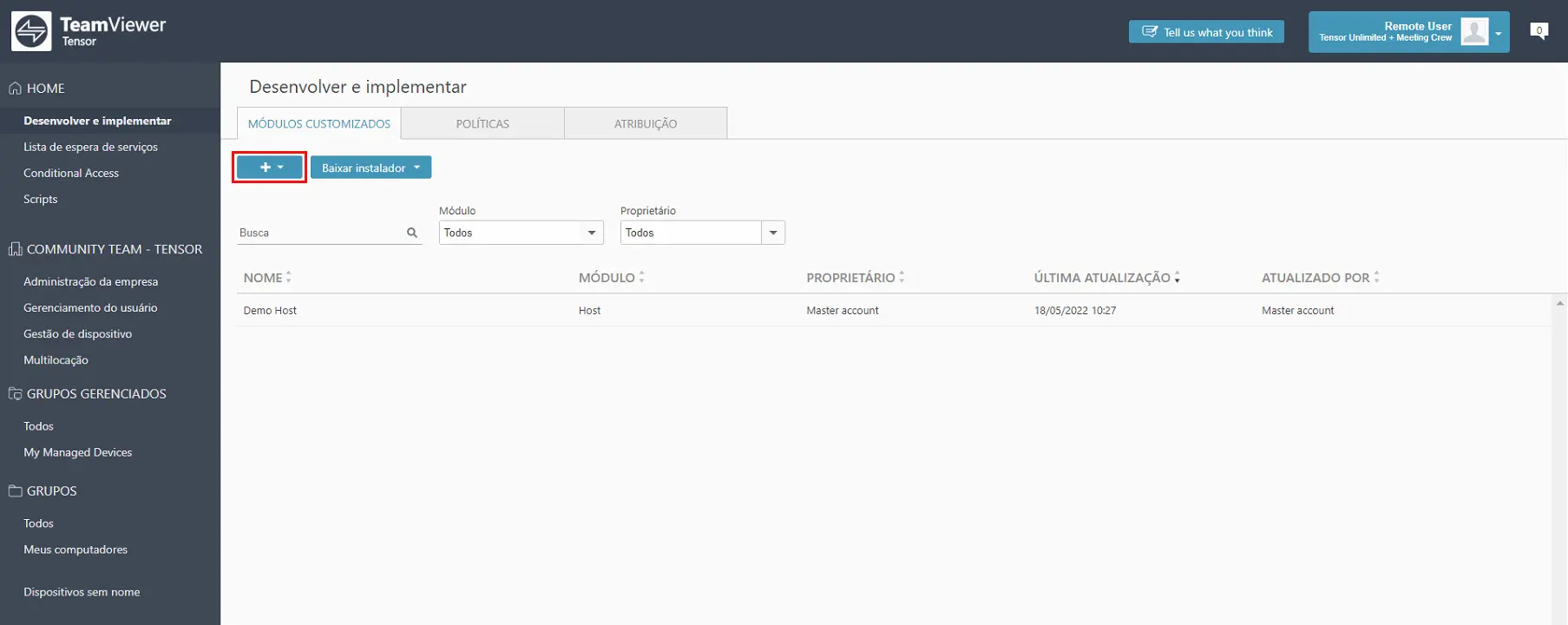Click the feedback icon in Tell us button
Viewport: 1568px width, 625px height.
1150,31
